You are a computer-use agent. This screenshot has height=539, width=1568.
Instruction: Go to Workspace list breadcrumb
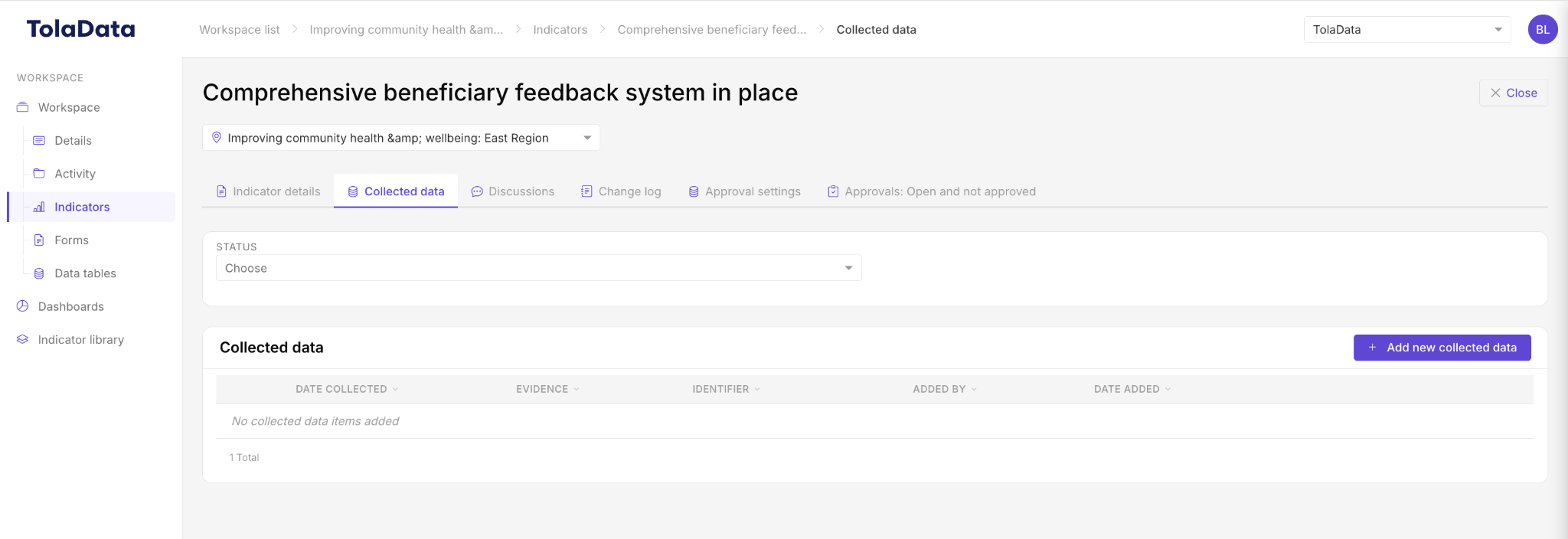click(x=240, y=30)
